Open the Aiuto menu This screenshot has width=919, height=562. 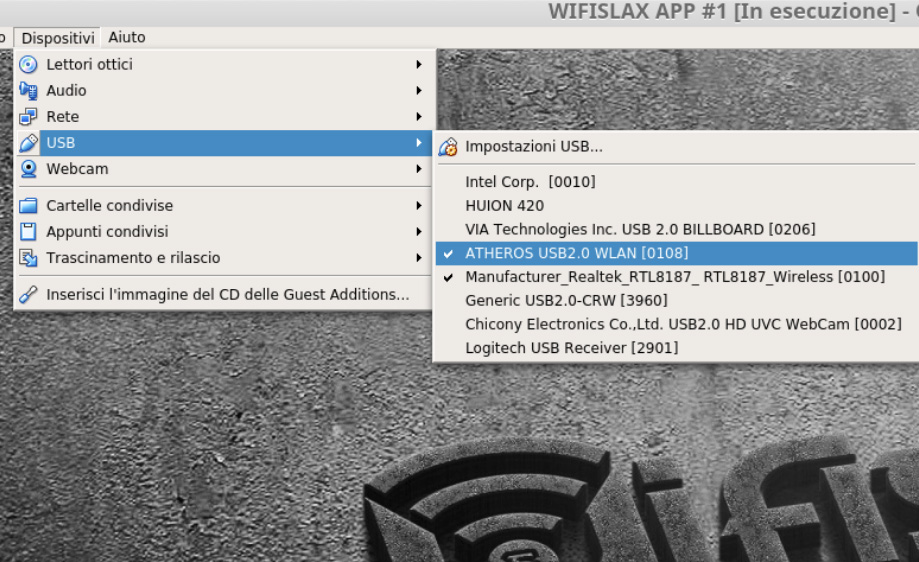[127, 38]
